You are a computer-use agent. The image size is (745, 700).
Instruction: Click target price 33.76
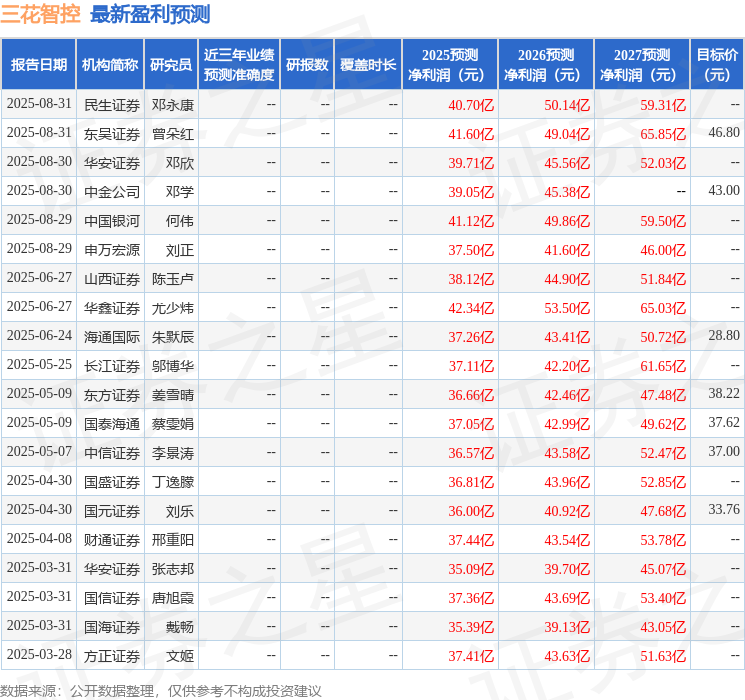(724, 509)
